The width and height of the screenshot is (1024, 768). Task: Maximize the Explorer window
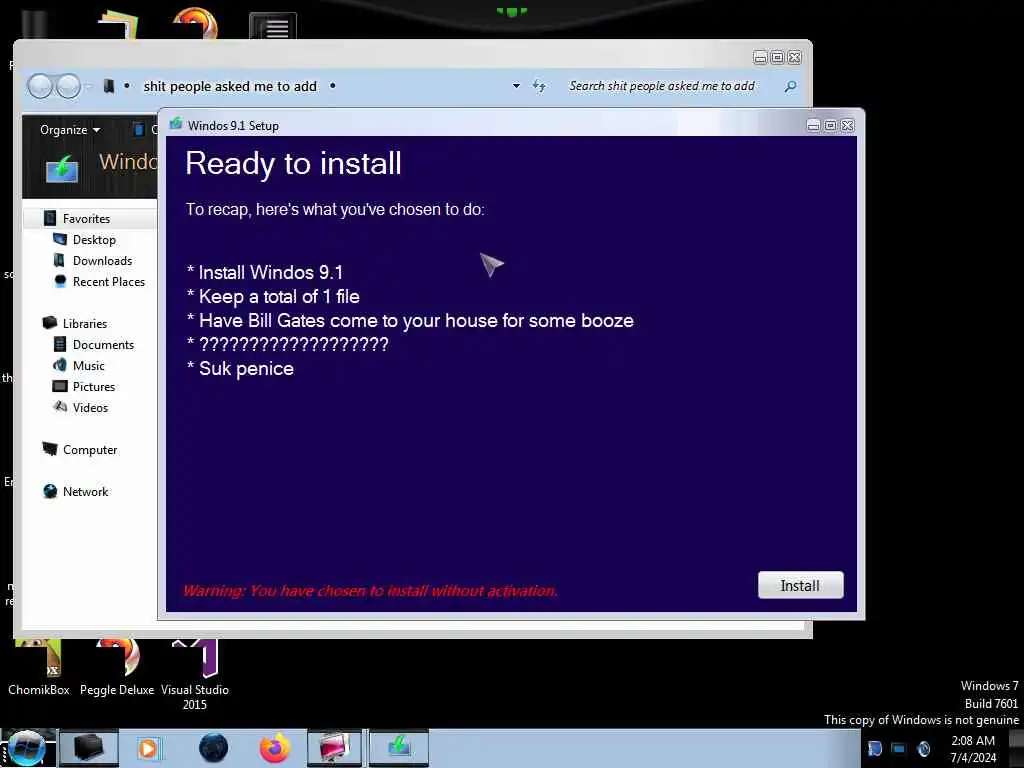coord(777,57)
